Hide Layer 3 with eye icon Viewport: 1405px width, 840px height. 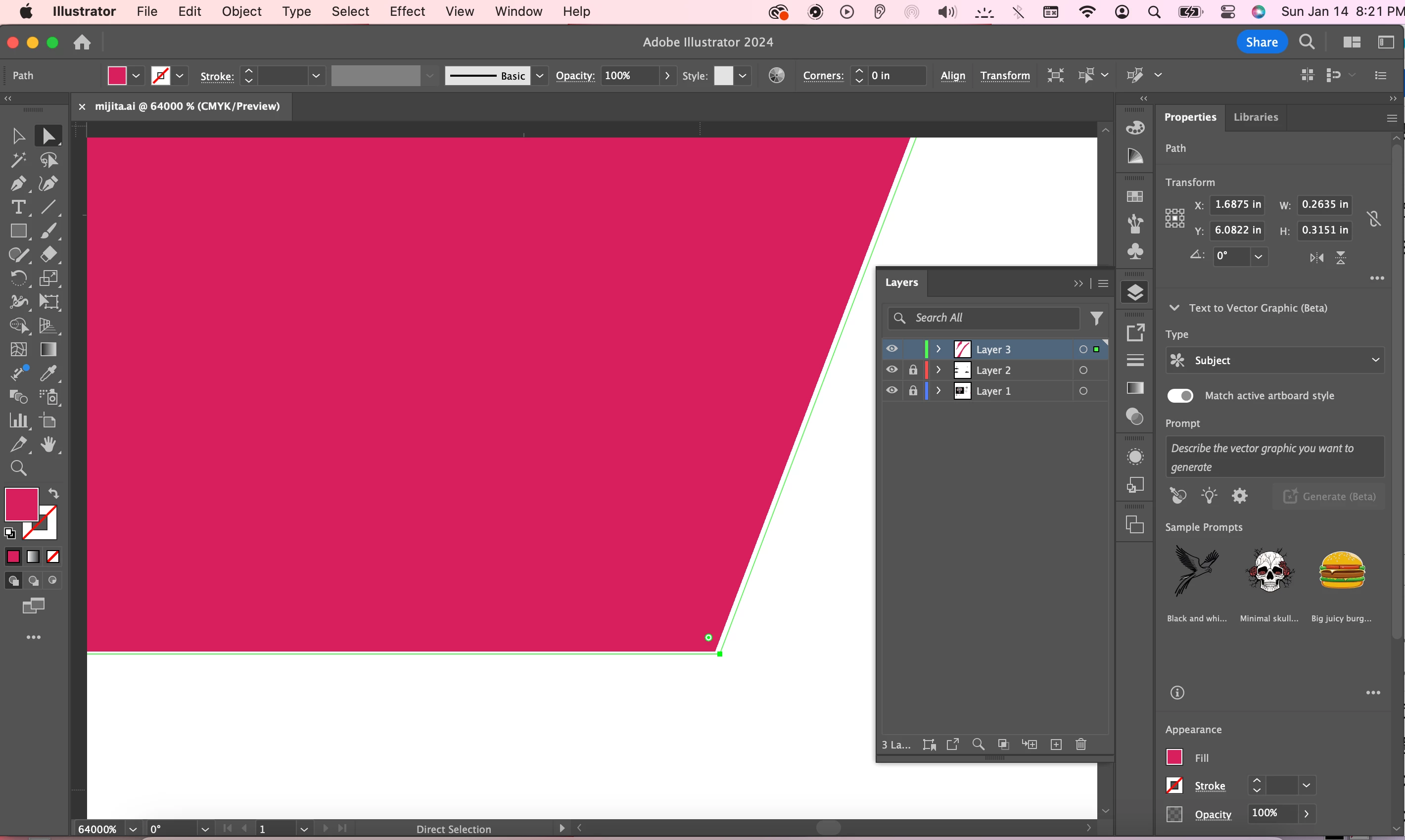point(891,349)
